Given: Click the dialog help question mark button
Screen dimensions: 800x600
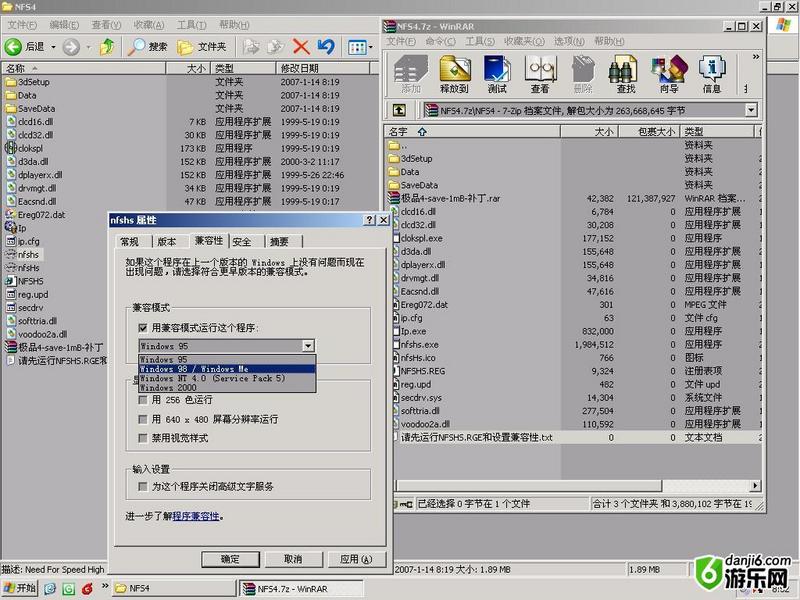Looking at the screenshot, I should point(370,220).
